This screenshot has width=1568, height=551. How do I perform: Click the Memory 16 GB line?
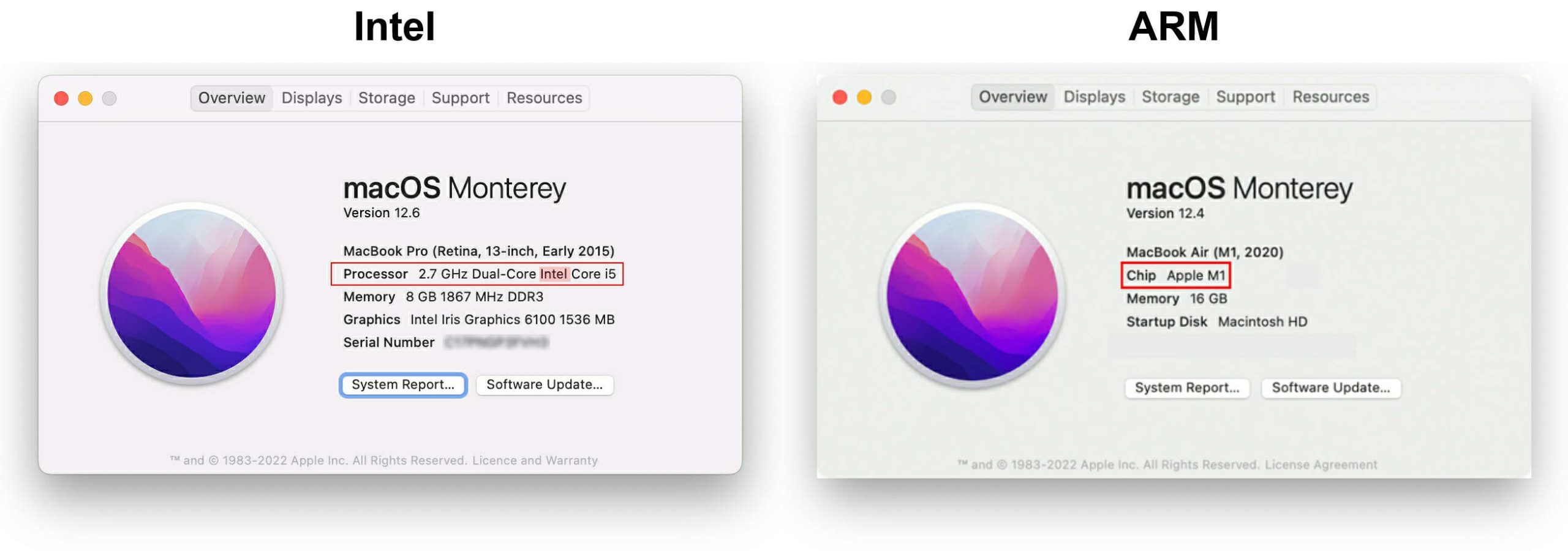click(1177, 299)
